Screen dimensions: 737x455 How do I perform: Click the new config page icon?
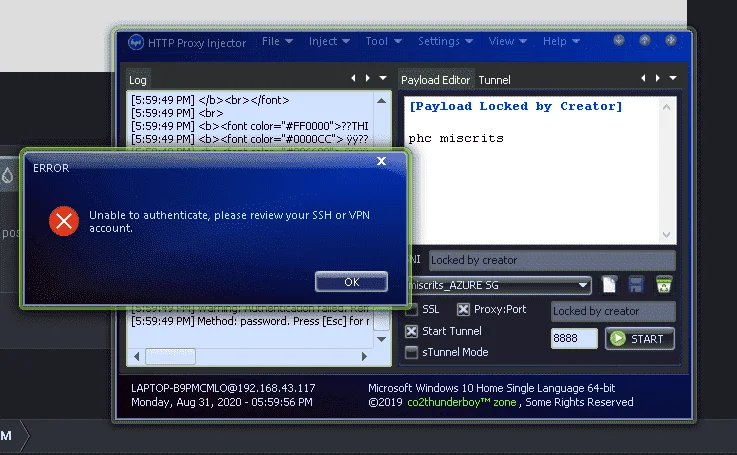coord(610,284)
